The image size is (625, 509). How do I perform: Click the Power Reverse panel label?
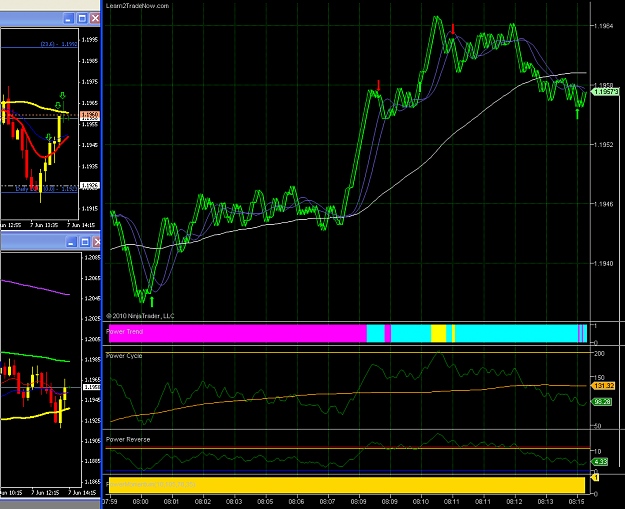pos(128,439)
